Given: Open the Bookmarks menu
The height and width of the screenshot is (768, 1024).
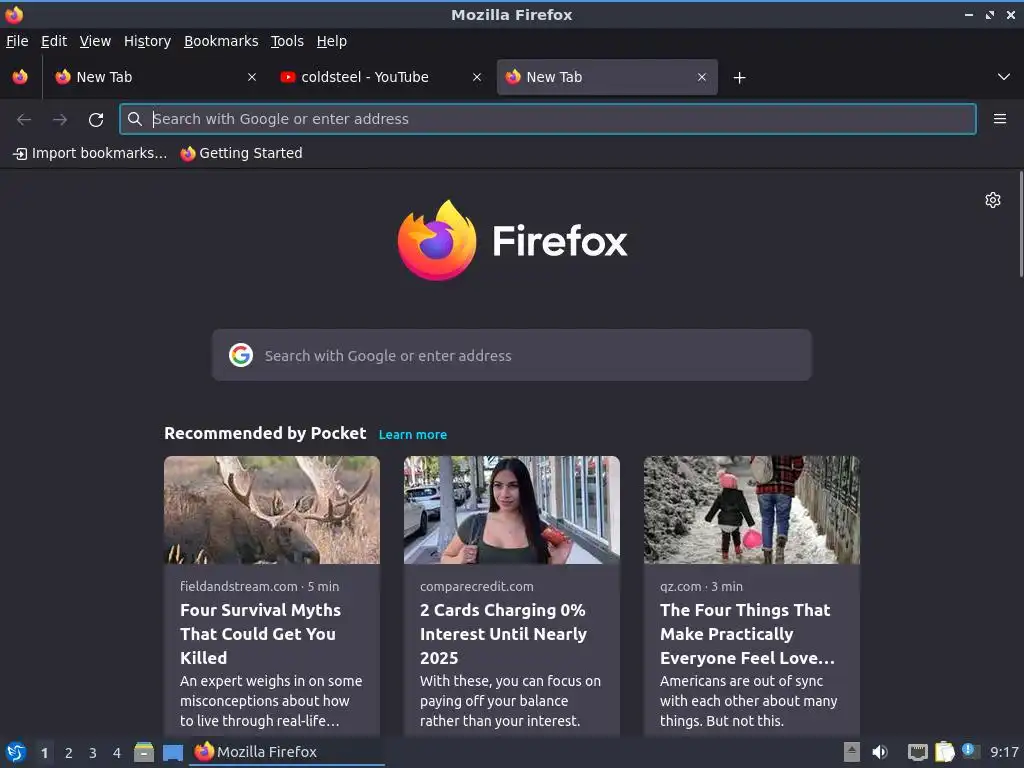Looking at the screenshot, I should 221,41.
